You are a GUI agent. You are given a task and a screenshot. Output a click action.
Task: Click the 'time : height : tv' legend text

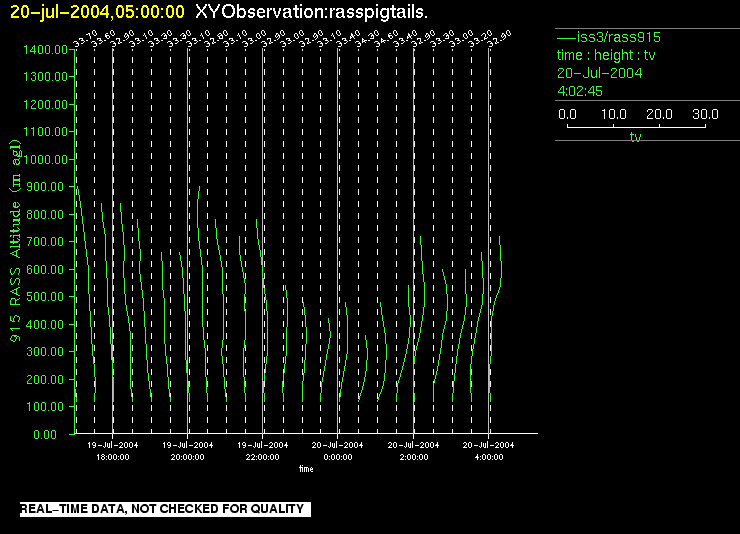pyautogui.click(x=606, y=55)
